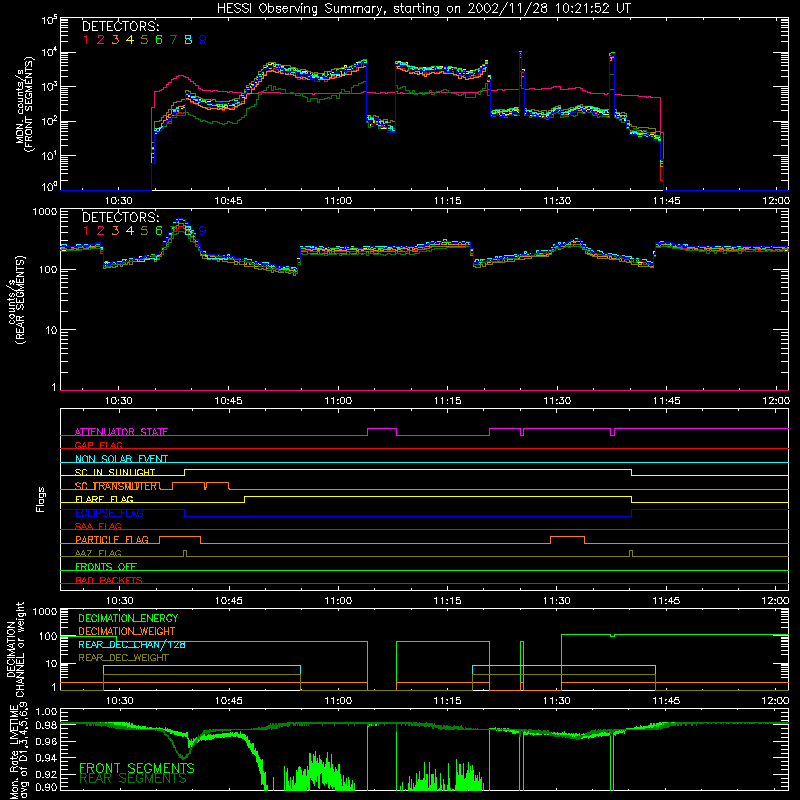The image size is (800, 800).
Task: Click the HESSI Observing Summary plot title
Action: tap(423, 8)
